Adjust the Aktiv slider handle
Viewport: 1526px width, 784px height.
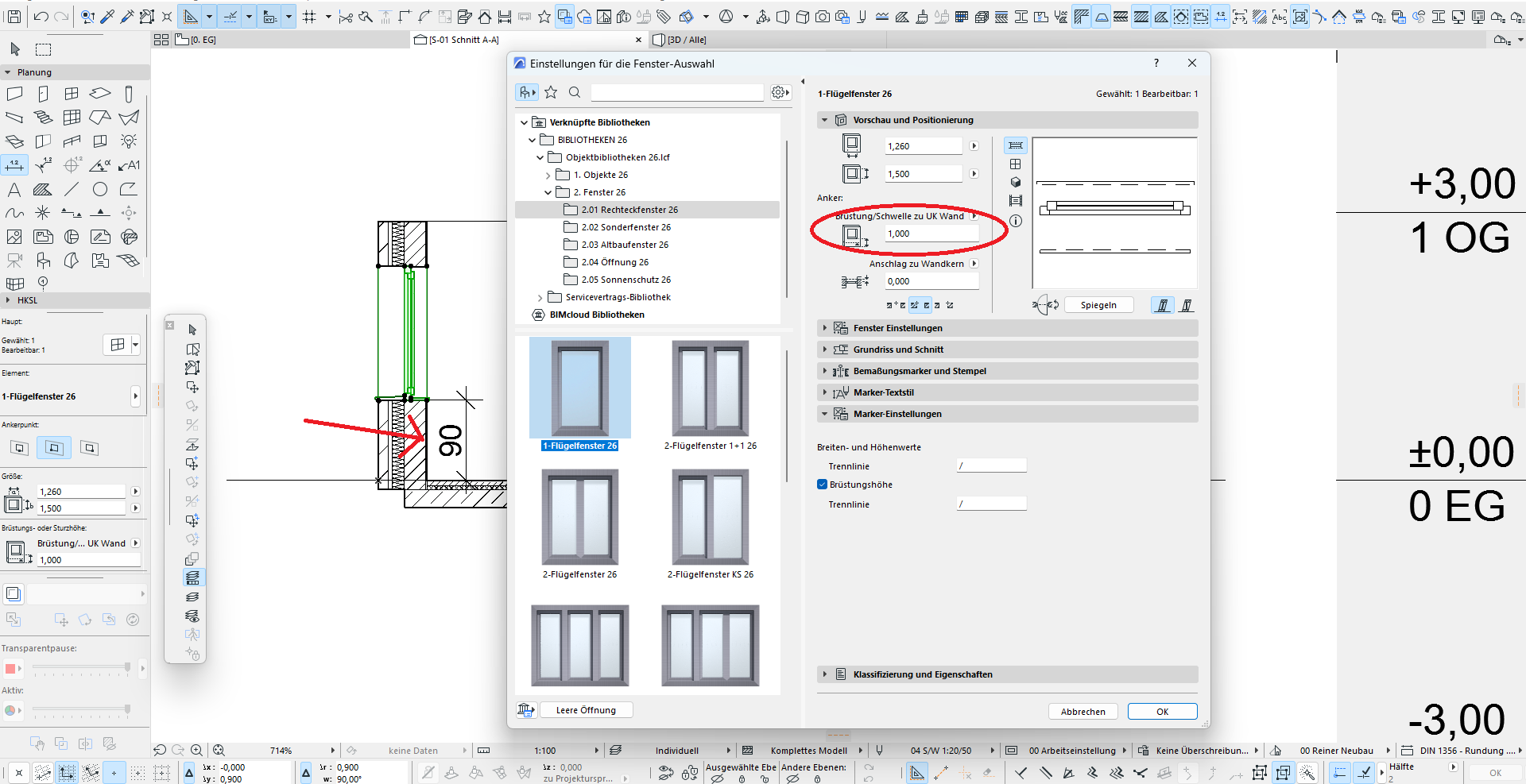(x=127, y=710)
